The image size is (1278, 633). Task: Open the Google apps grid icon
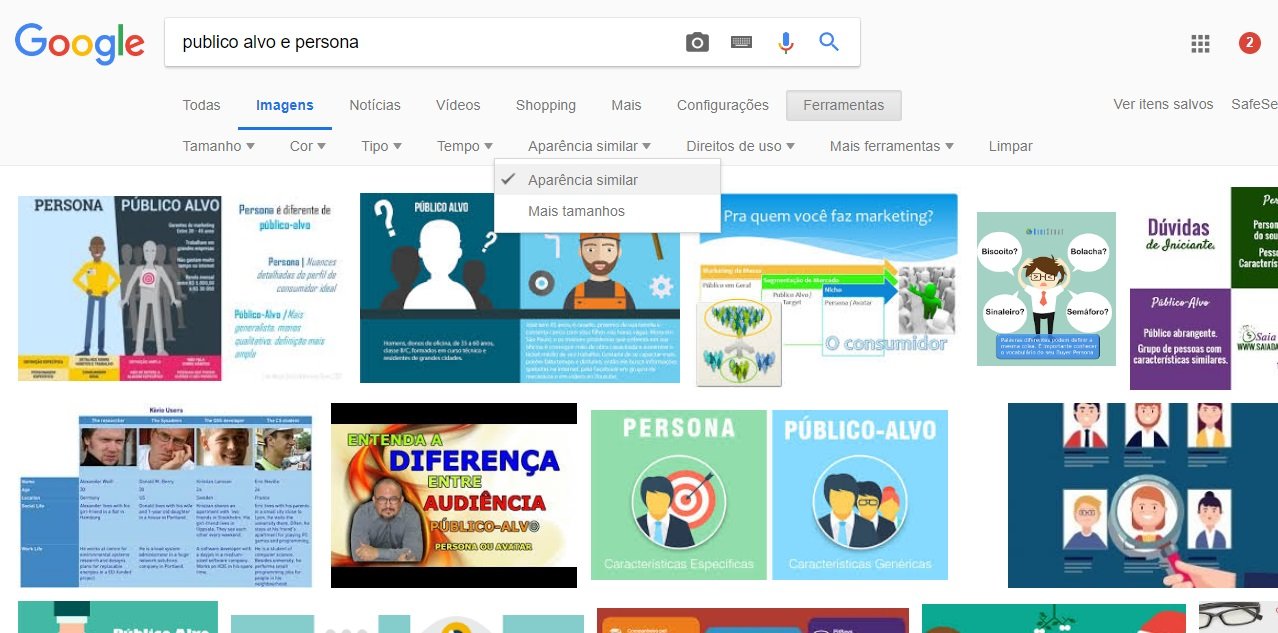[1200, 43]
